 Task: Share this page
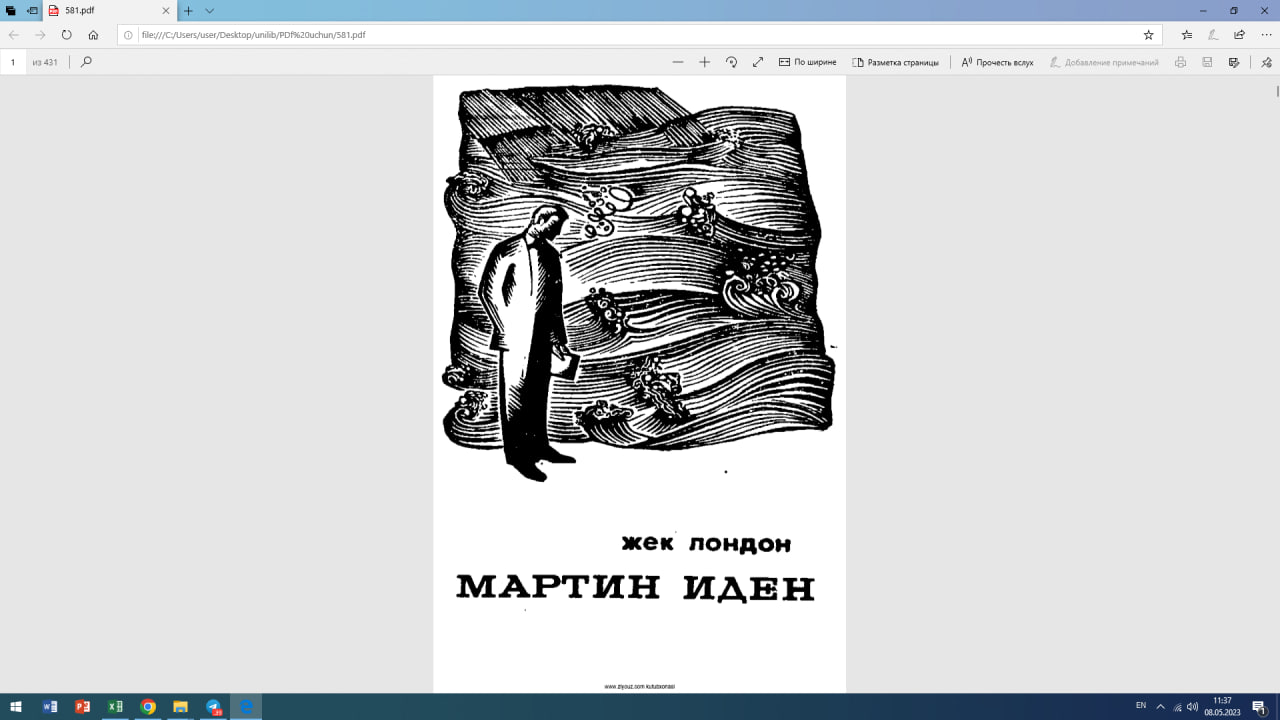(1239, 34)
